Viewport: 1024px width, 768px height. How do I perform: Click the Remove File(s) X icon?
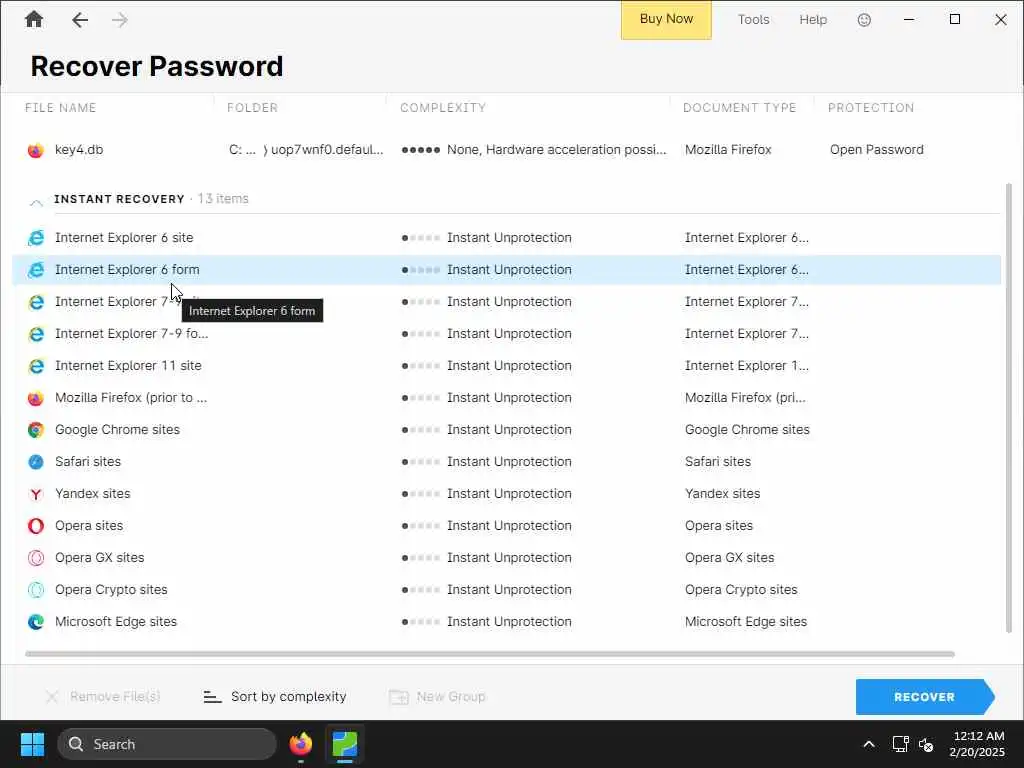pyautogui.click(x=52, y=697)
